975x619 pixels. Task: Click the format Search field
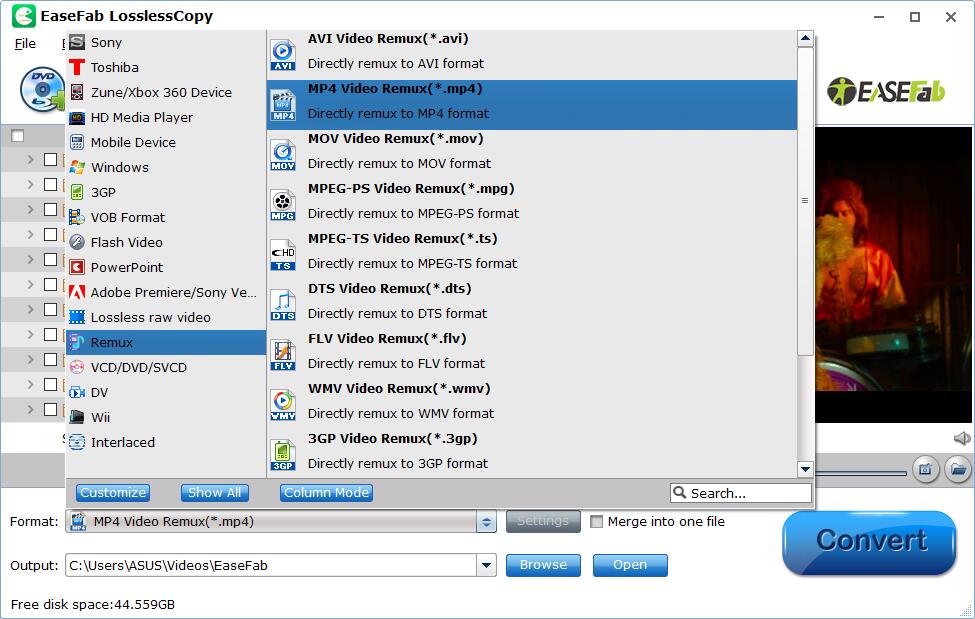(741, 493)
